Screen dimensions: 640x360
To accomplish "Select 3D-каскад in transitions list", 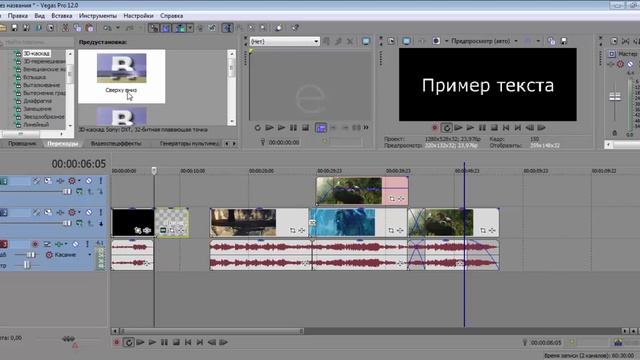I will pyautogui.click(x=36, y=53).
